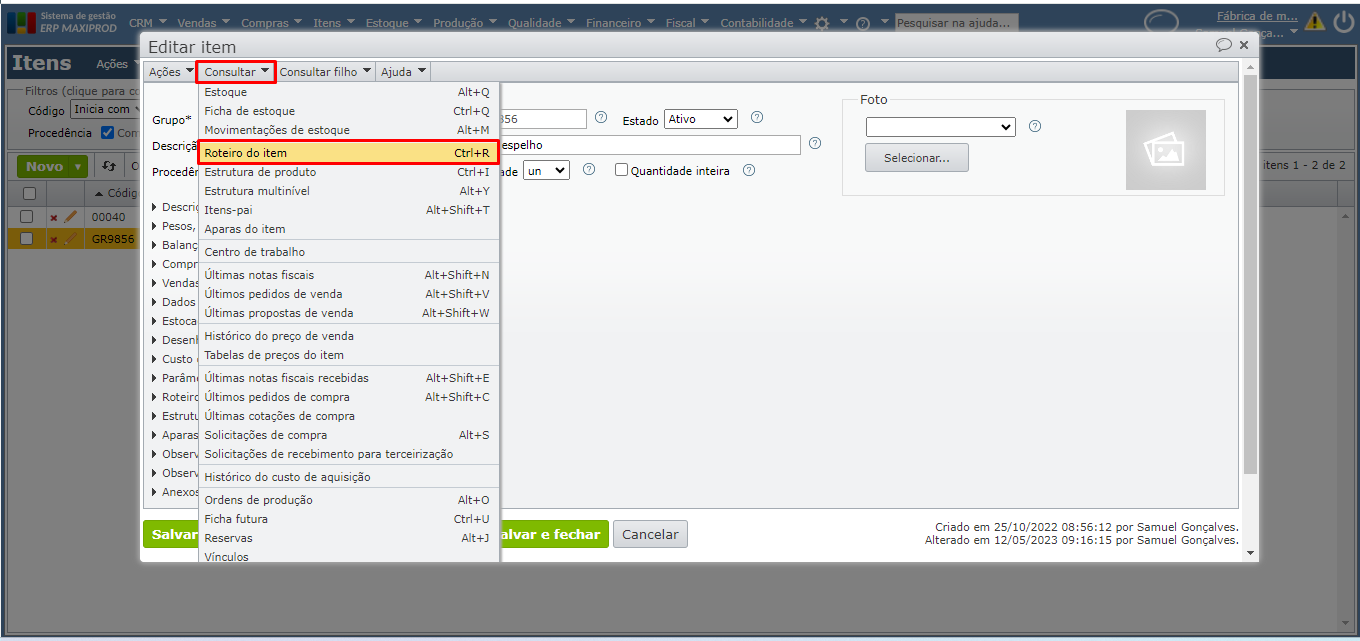Open the CRM top menu

tap(147, 23)
